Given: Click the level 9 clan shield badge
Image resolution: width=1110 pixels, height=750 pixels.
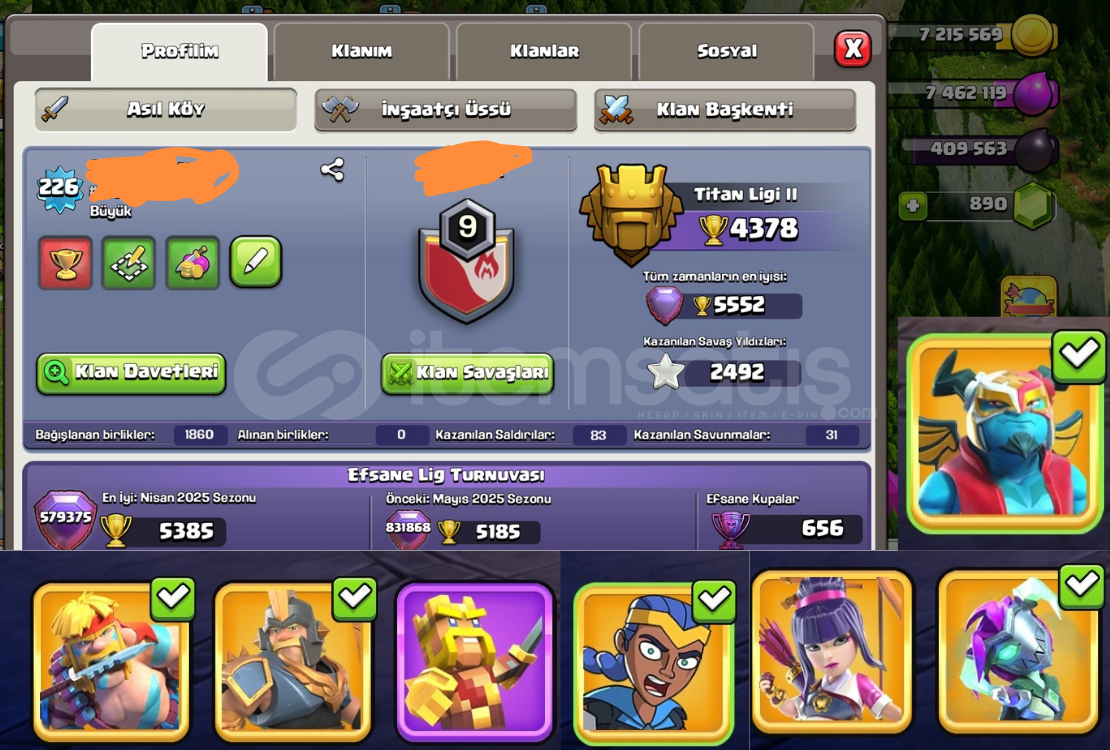Looking at the screenshot, I should [x=467, y=261].
